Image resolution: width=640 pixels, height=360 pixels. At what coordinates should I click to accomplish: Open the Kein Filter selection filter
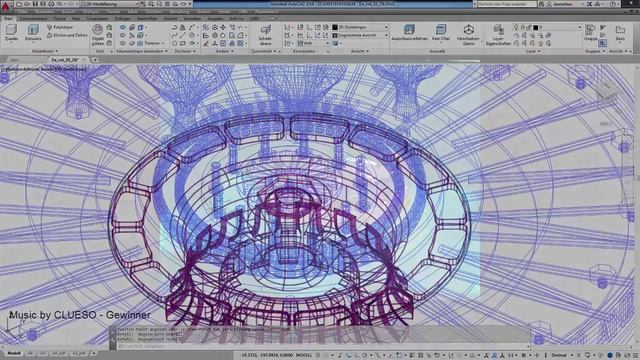click(441, 32)
